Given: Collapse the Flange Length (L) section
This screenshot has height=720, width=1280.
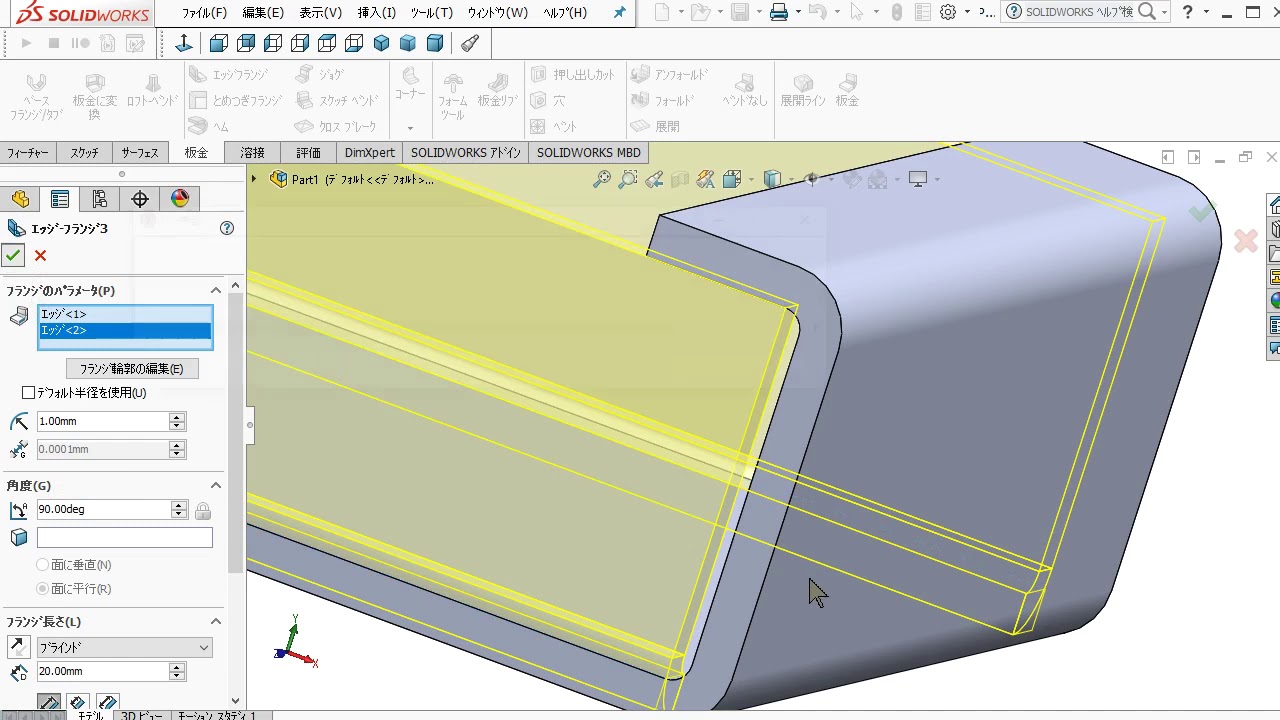Looking at the screenshot, I should pyautogui.click(x=215, y=621).
